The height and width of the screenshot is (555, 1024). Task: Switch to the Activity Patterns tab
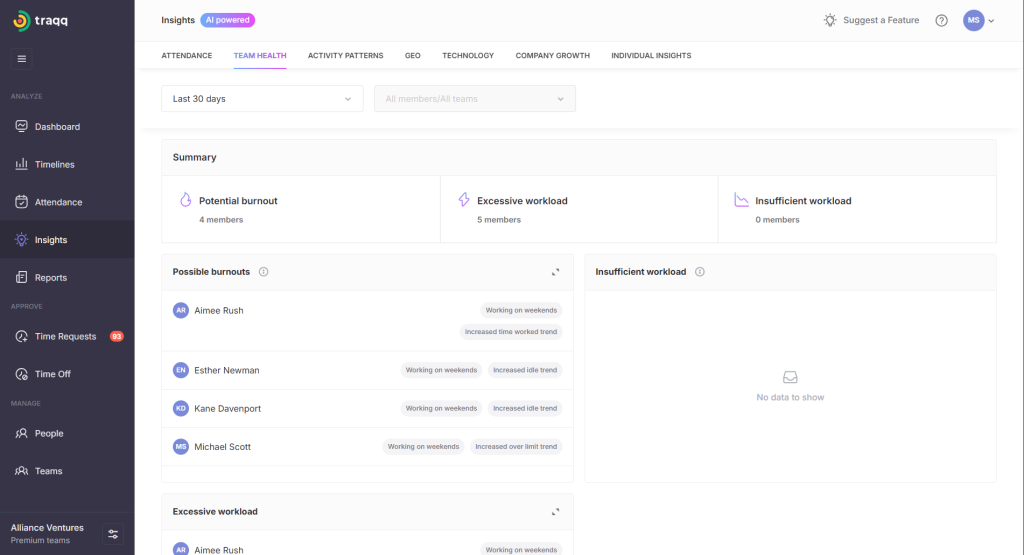345,56
